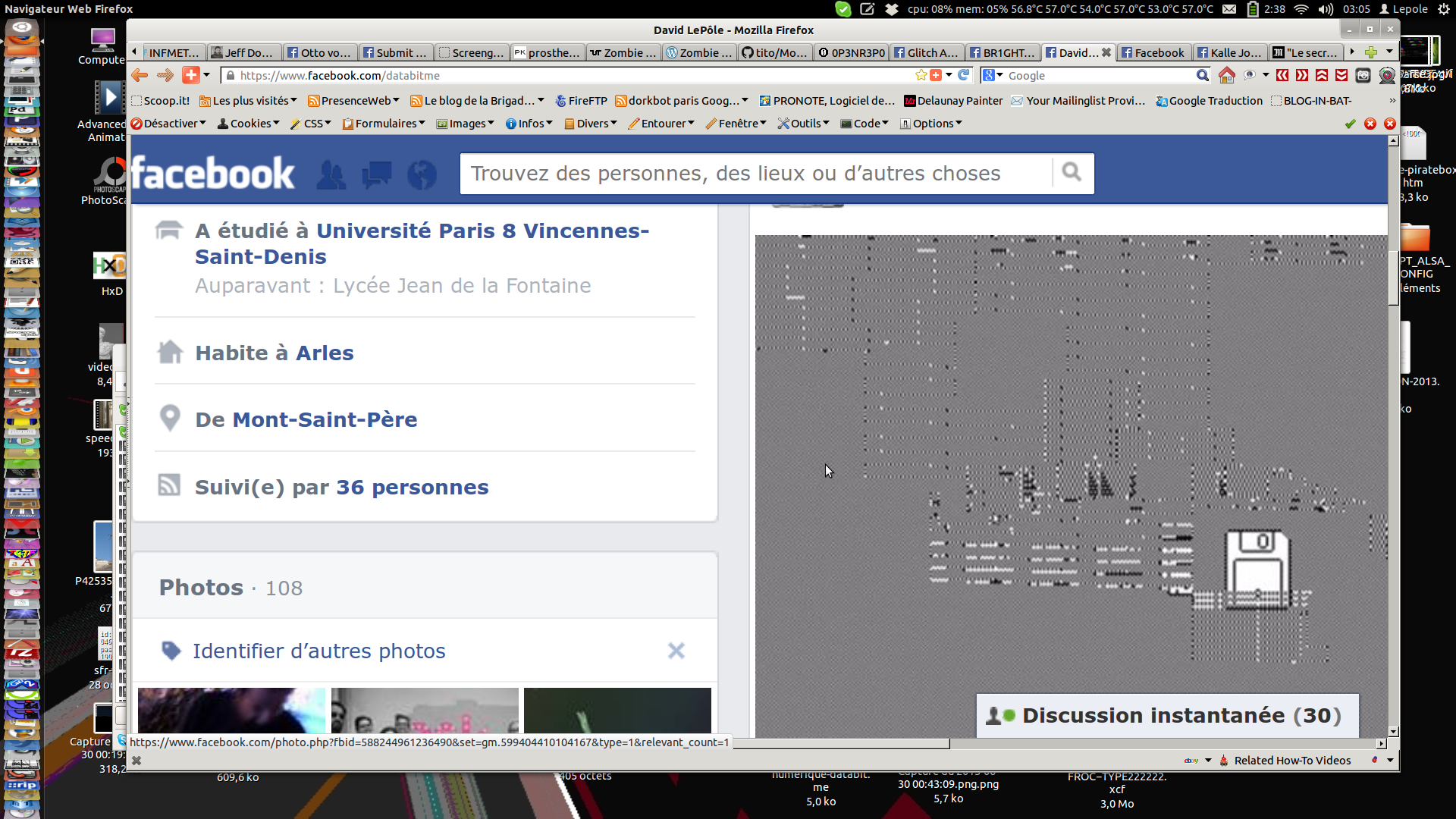Open Facebook messages icon
The width and height of the screenshot is (1456, 819).
pyautogui.click(x=377, y=174)
